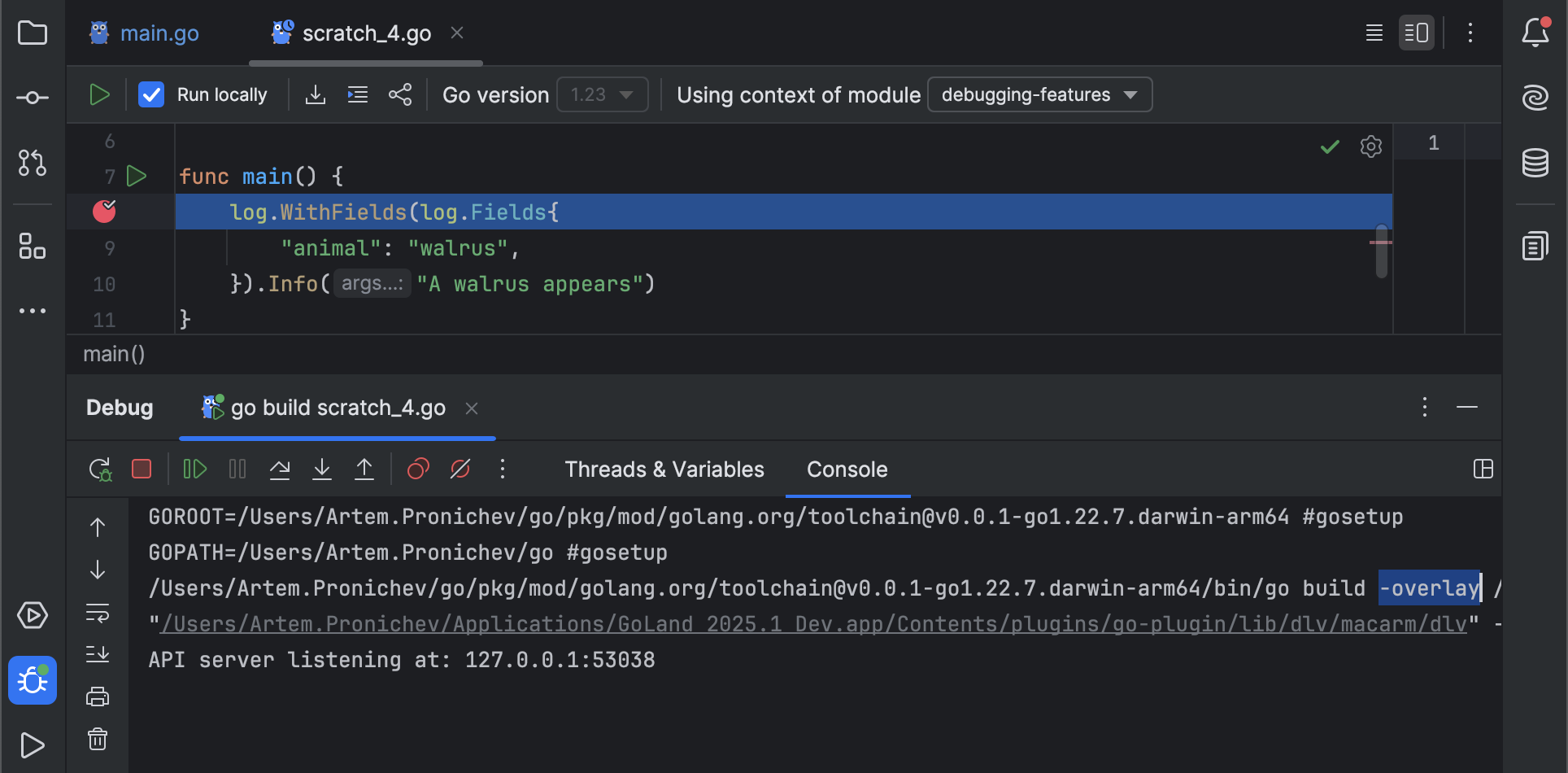This screenshot has width=1568, height=773.
Task: Switch to editor and preview split view
Action: (x=1417, y=33)
